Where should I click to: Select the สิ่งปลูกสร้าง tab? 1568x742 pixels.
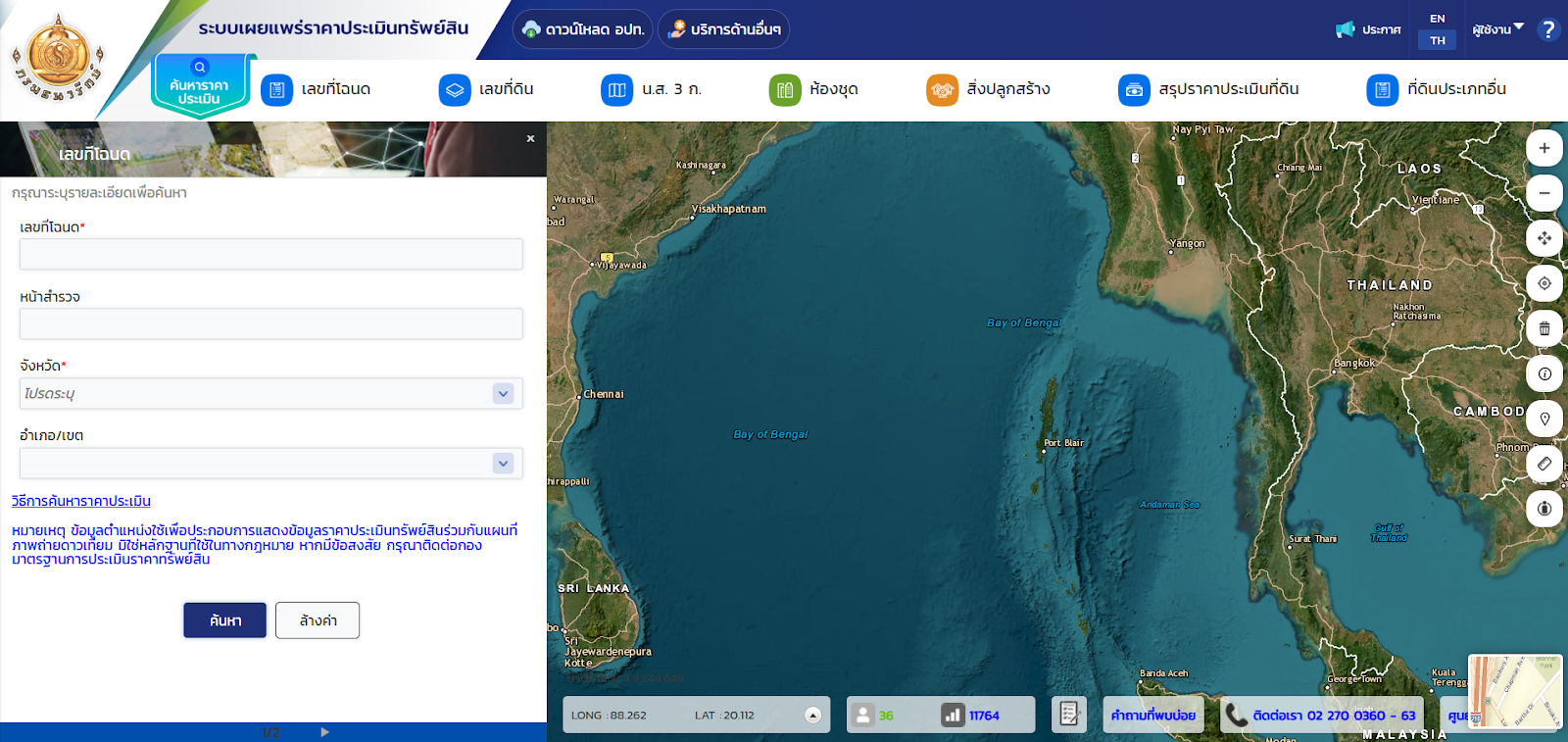988,89
